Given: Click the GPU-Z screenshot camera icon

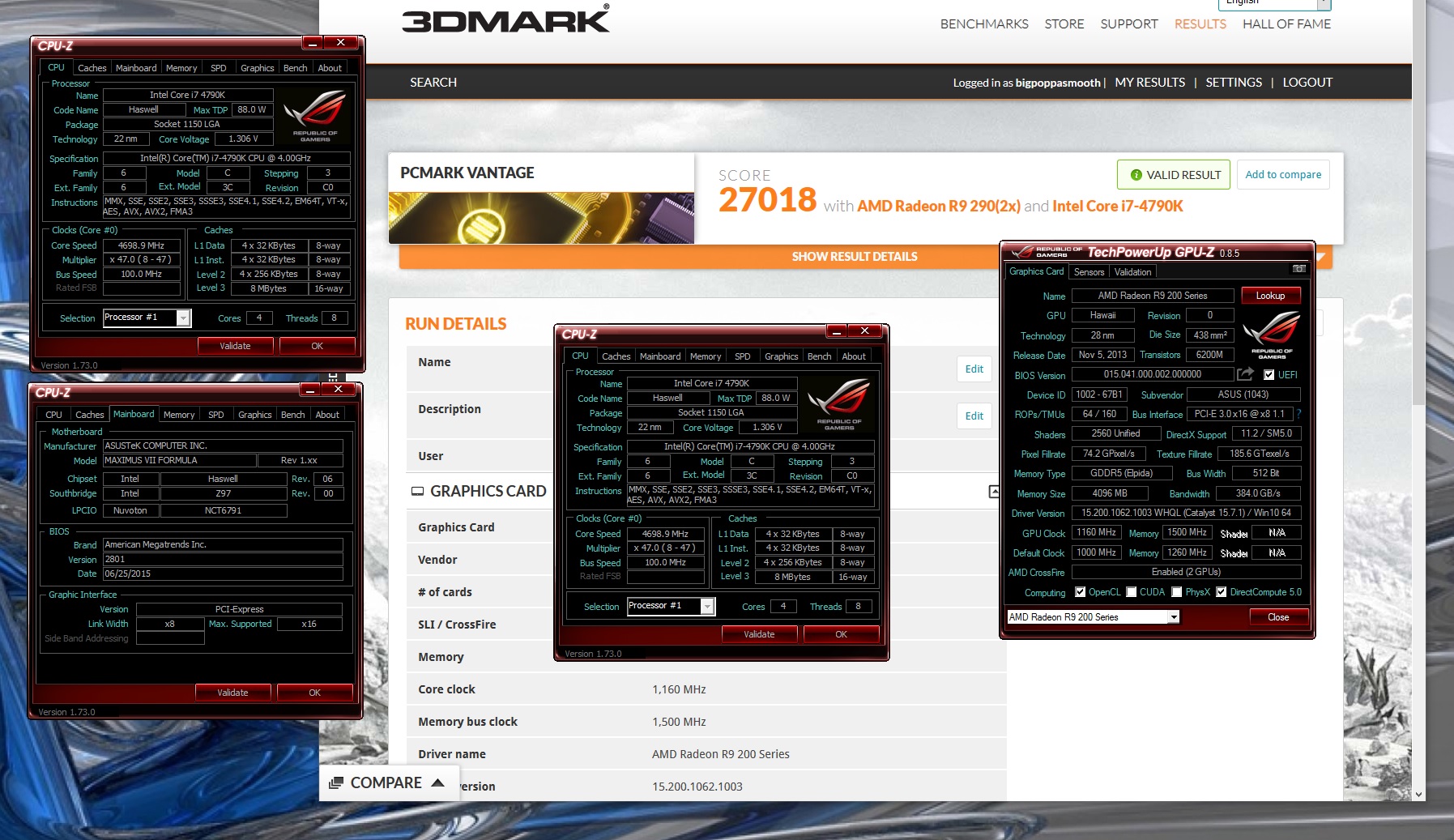Looking at the screenshot, I should (1298, 269).
